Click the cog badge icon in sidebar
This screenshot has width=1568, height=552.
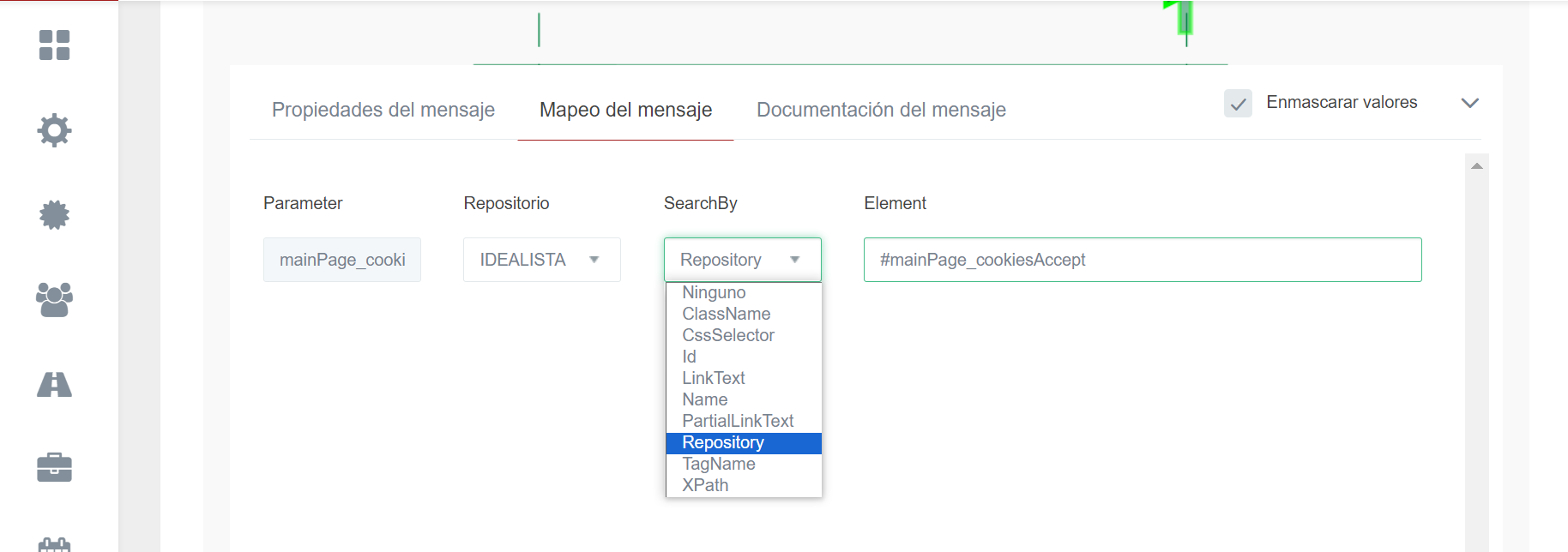tap(54, 214)
